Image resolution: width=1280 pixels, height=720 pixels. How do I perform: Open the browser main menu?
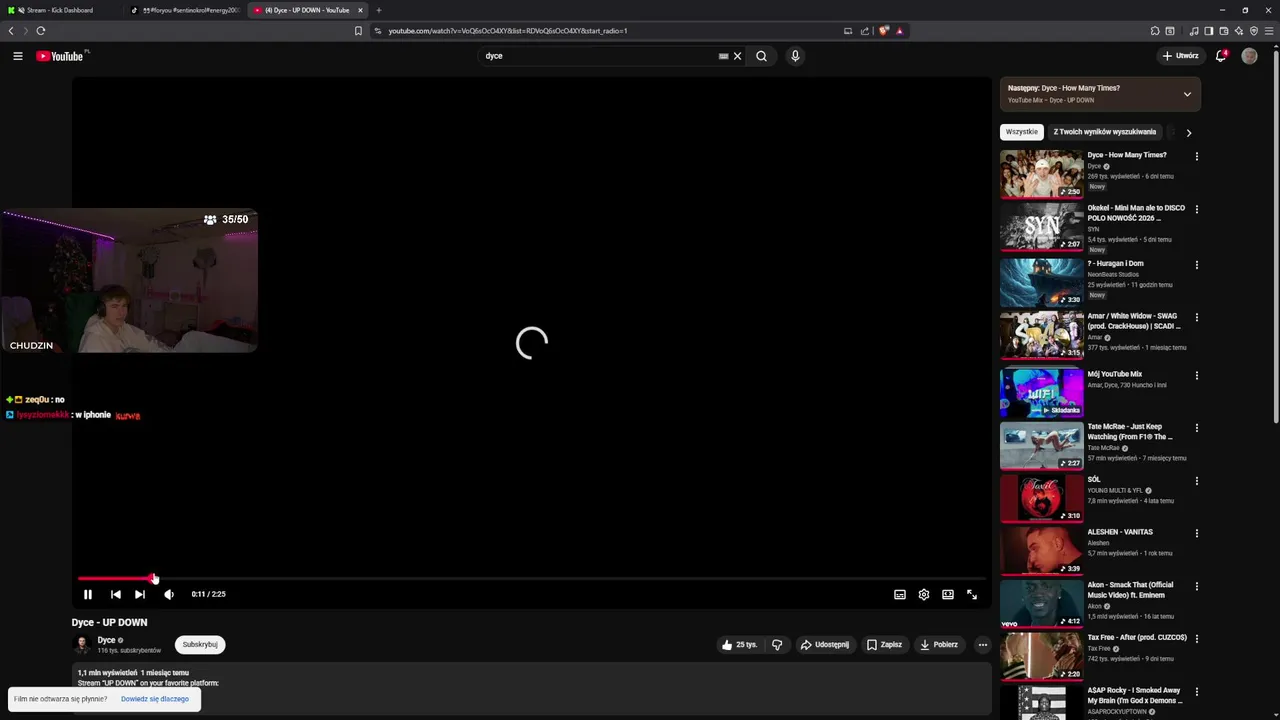1269,31
